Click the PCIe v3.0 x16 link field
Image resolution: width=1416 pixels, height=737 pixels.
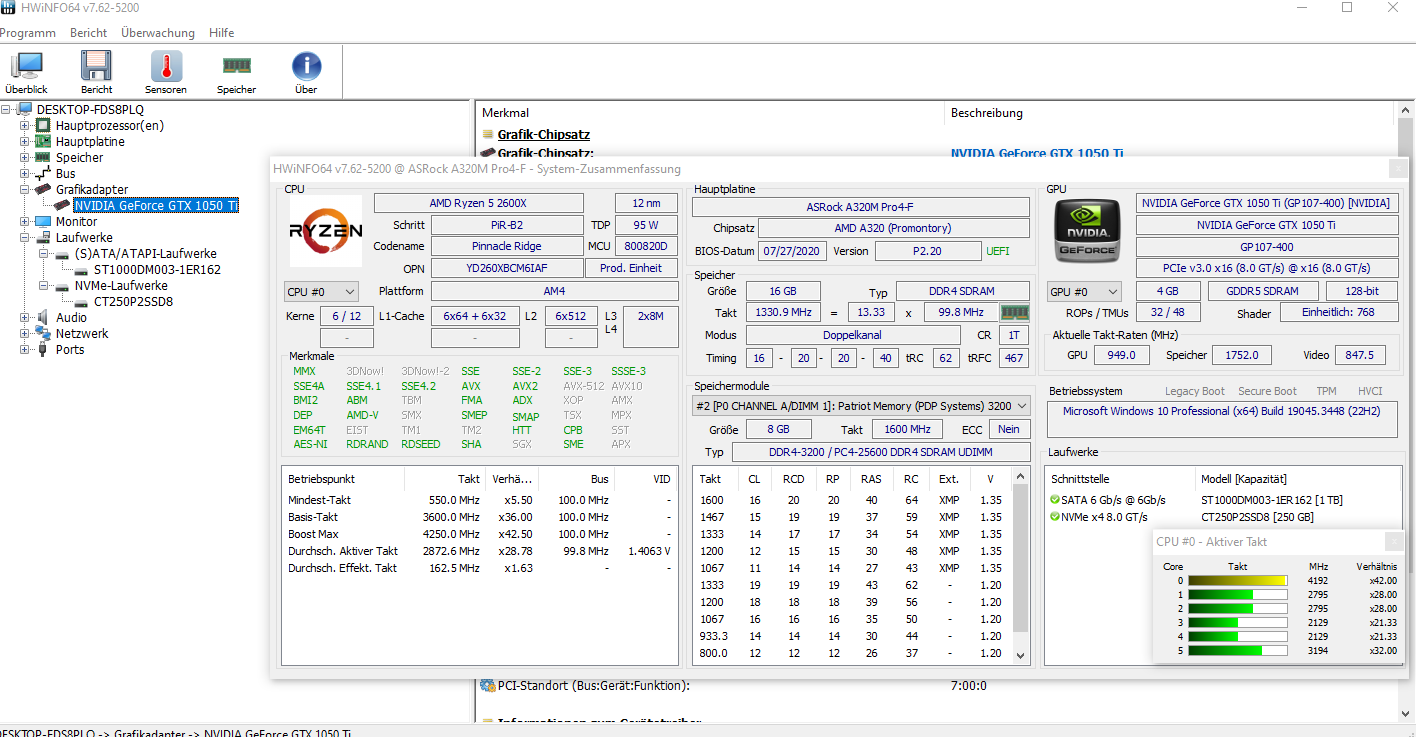click(x=1267, y=268)
